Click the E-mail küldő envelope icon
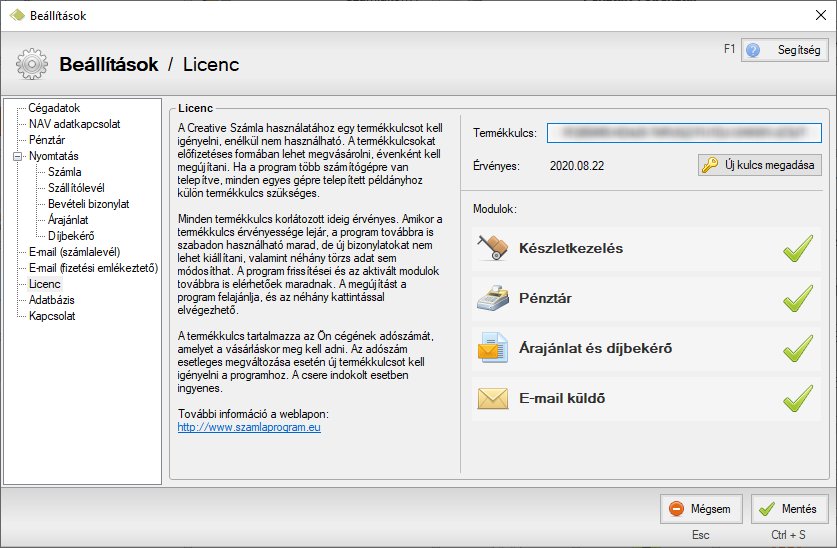Image resolution: width=837 pixels, height=548 pixels. tap(492, 398)
